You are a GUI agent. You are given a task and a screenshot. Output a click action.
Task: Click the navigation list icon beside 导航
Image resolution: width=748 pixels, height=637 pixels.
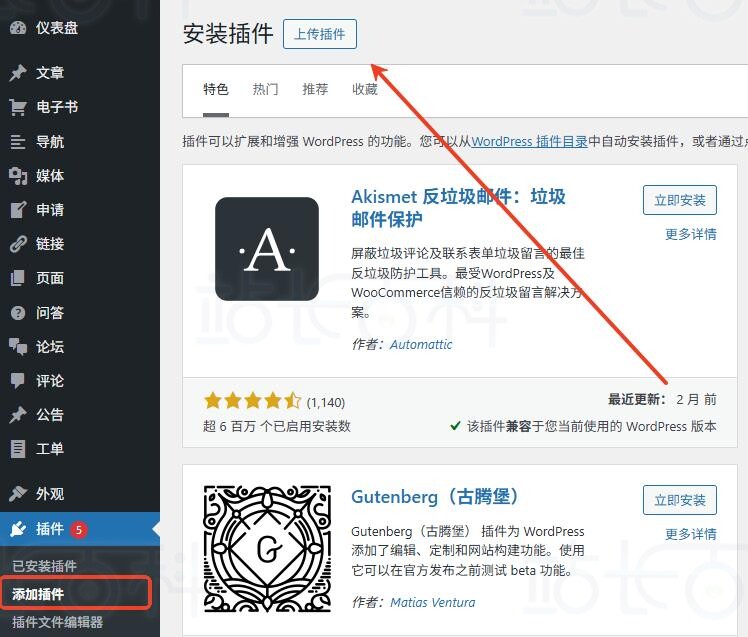tap(18, 142)
